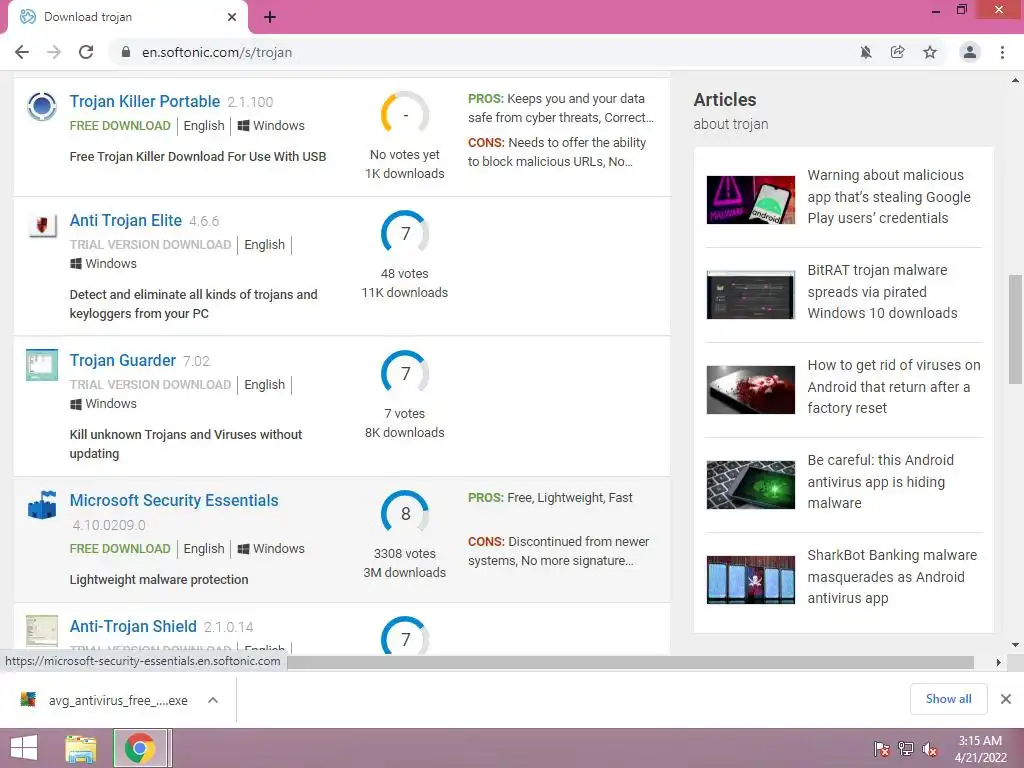Click the scroll right arrow
This screenshot has width=1024, height=768.
pyautogui.click(x=998, y=662)
